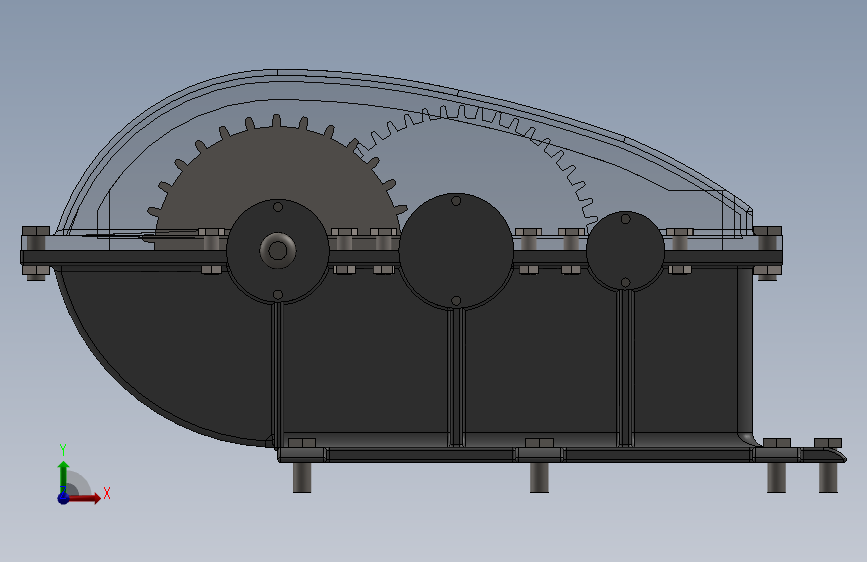The image size is (867, 562).
Task: Click the red X axis arrow of the triad
Action: coord(84,498)
